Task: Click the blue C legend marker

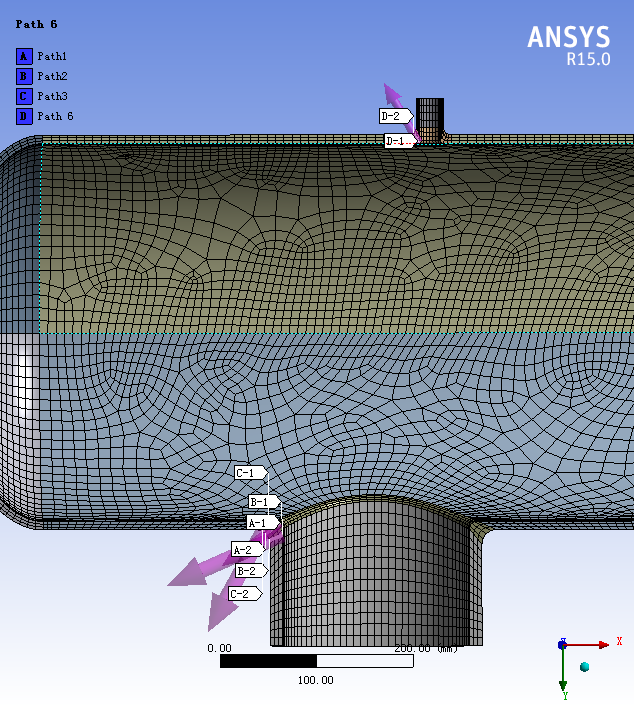Action: [x=24, y=96]
